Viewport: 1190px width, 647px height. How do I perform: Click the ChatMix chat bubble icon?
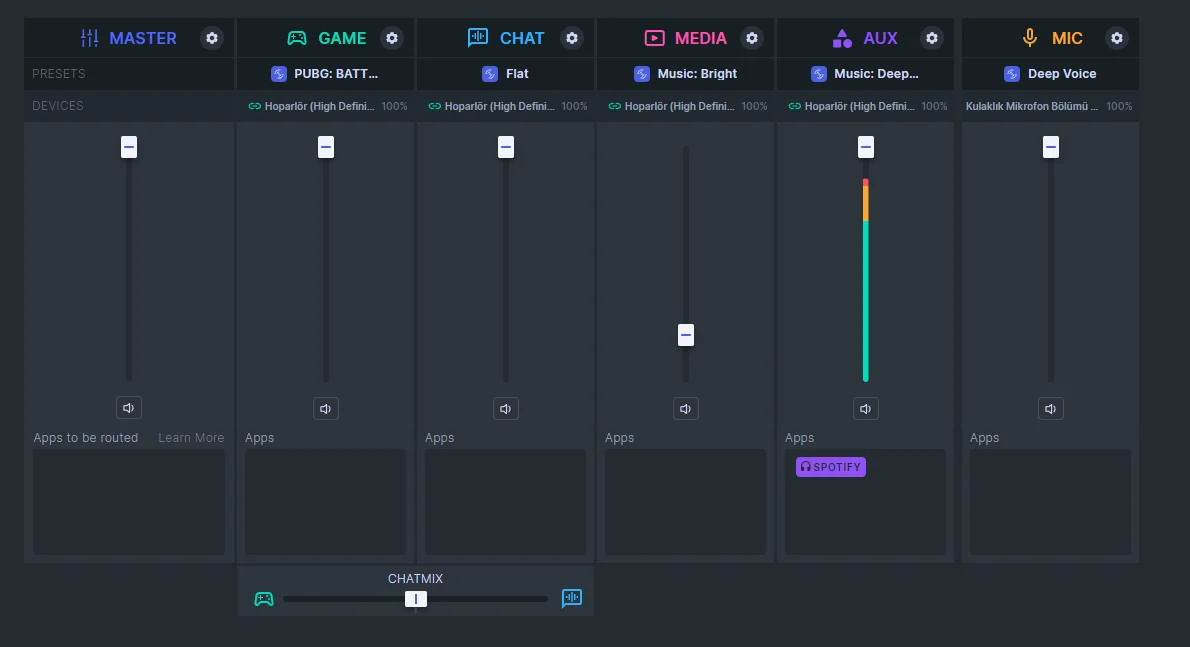click(571, 598)
